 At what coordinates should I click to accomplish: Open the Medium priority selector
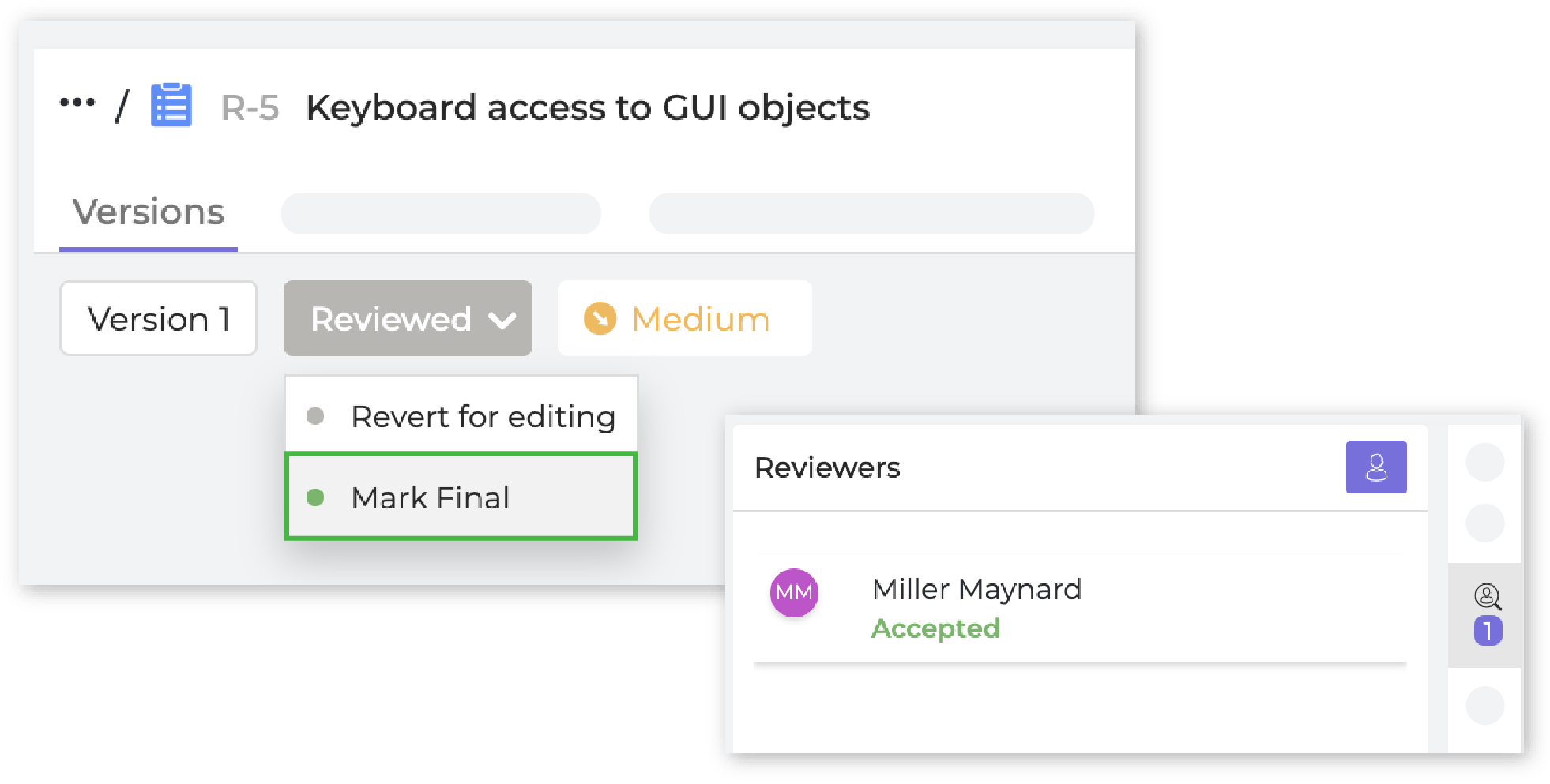685,318
